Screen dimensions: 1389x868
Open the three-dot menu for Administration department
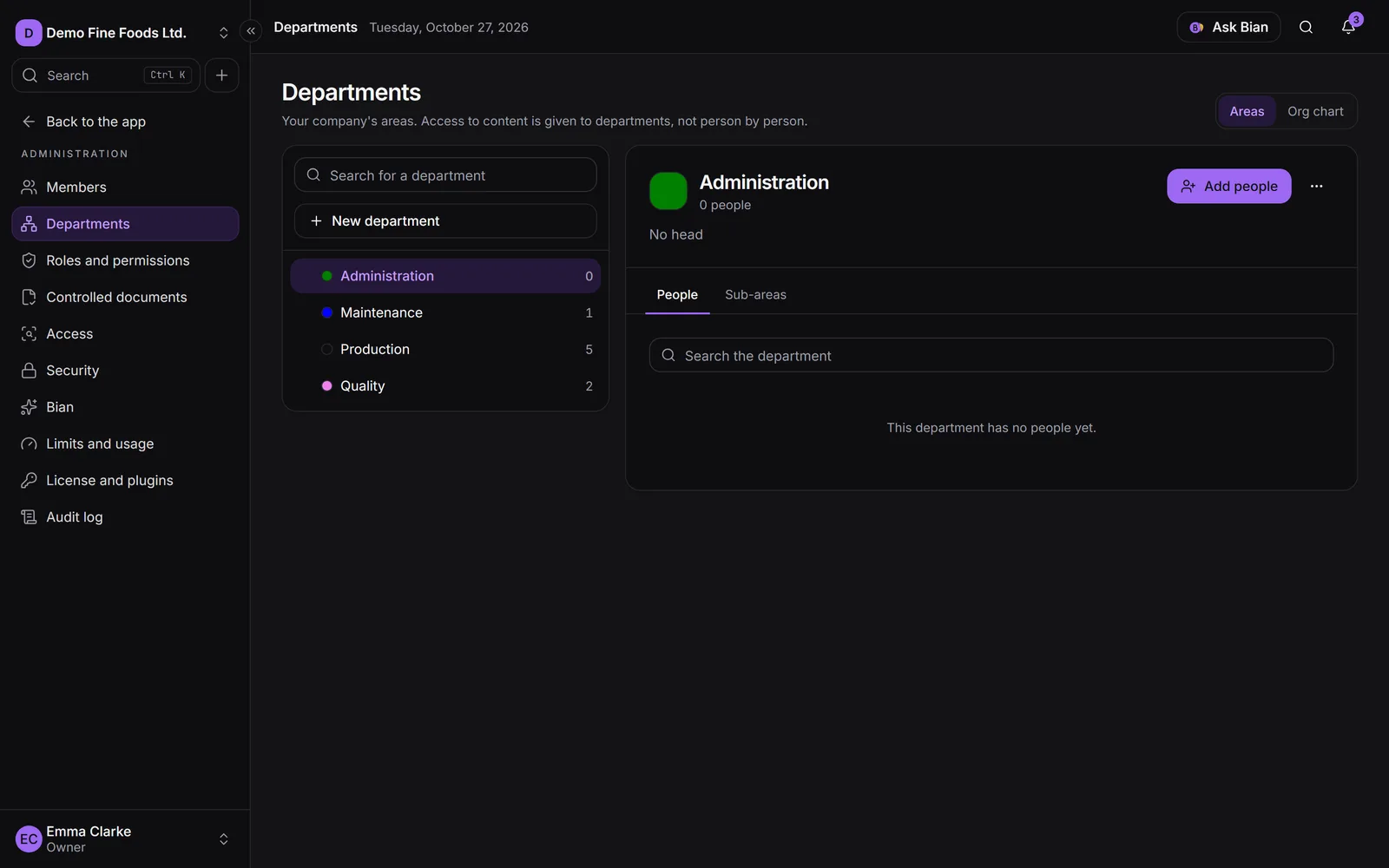pyautogui.click(x=1316, y=186)
